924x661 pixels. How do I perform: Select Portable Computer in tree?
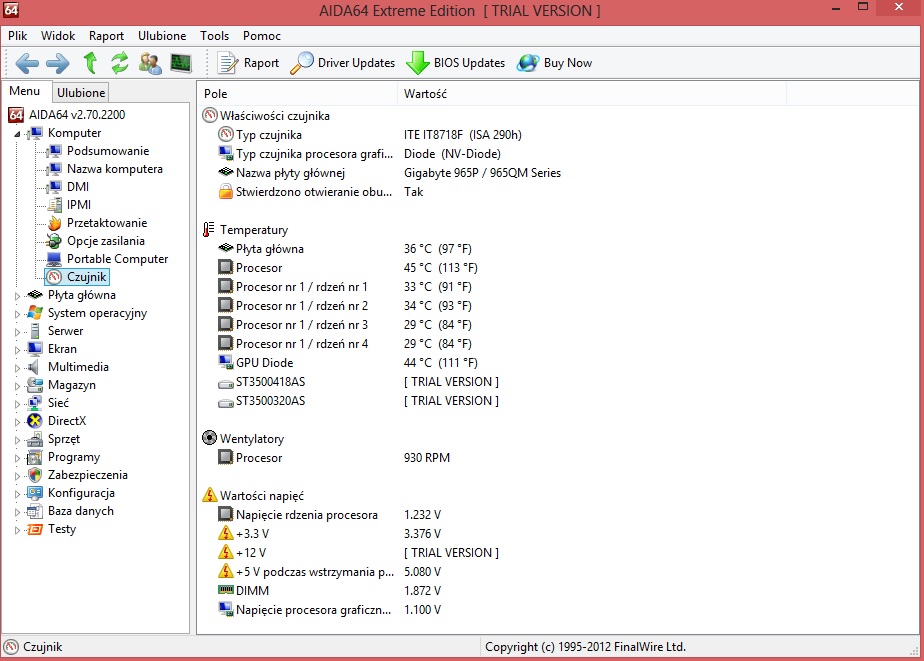pyautogui.click(x=117, y=259)
